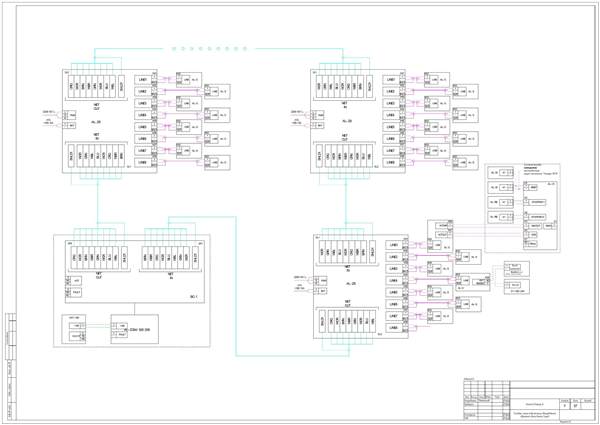600x425 pixels.
Task: Select the NET IN label in lower-left cabinet
Action: tap(170, 276)
